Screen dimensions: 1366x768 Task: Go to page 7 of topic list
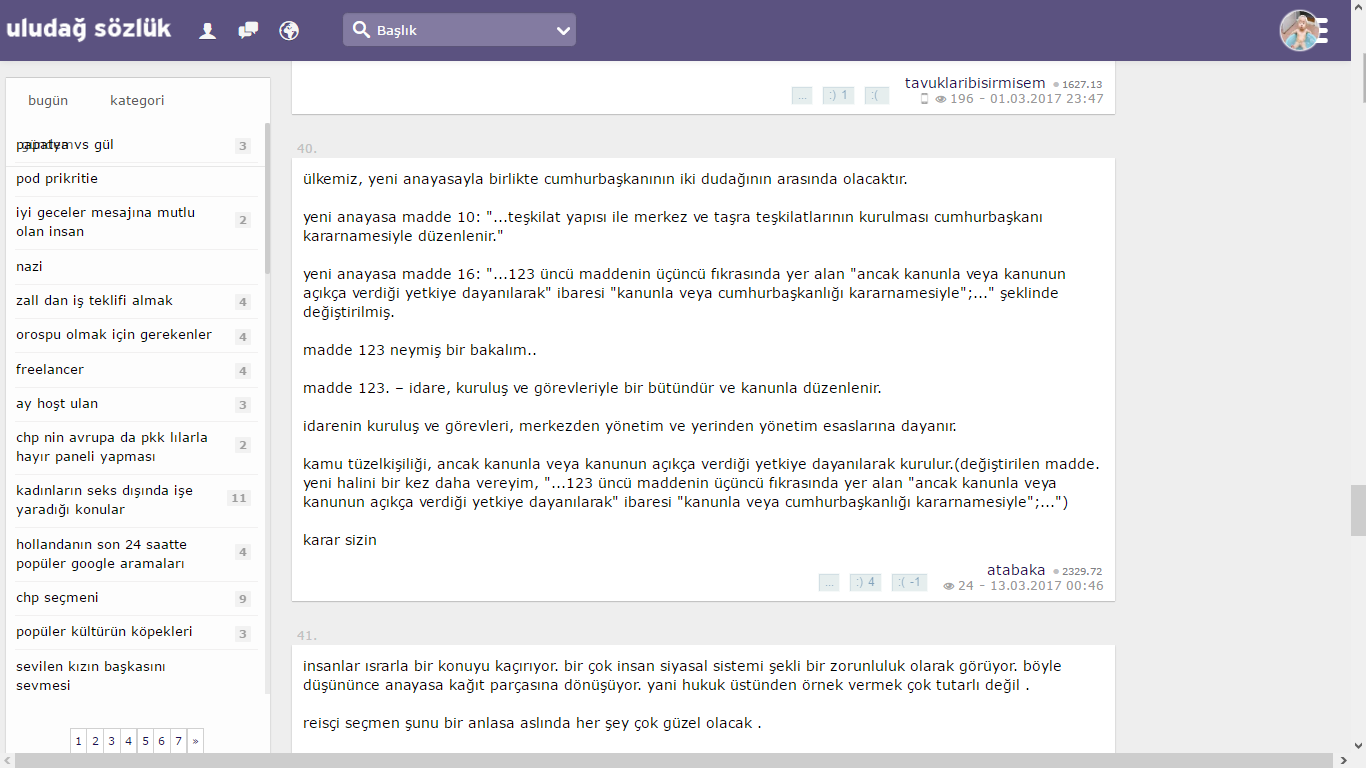(178, 741)
